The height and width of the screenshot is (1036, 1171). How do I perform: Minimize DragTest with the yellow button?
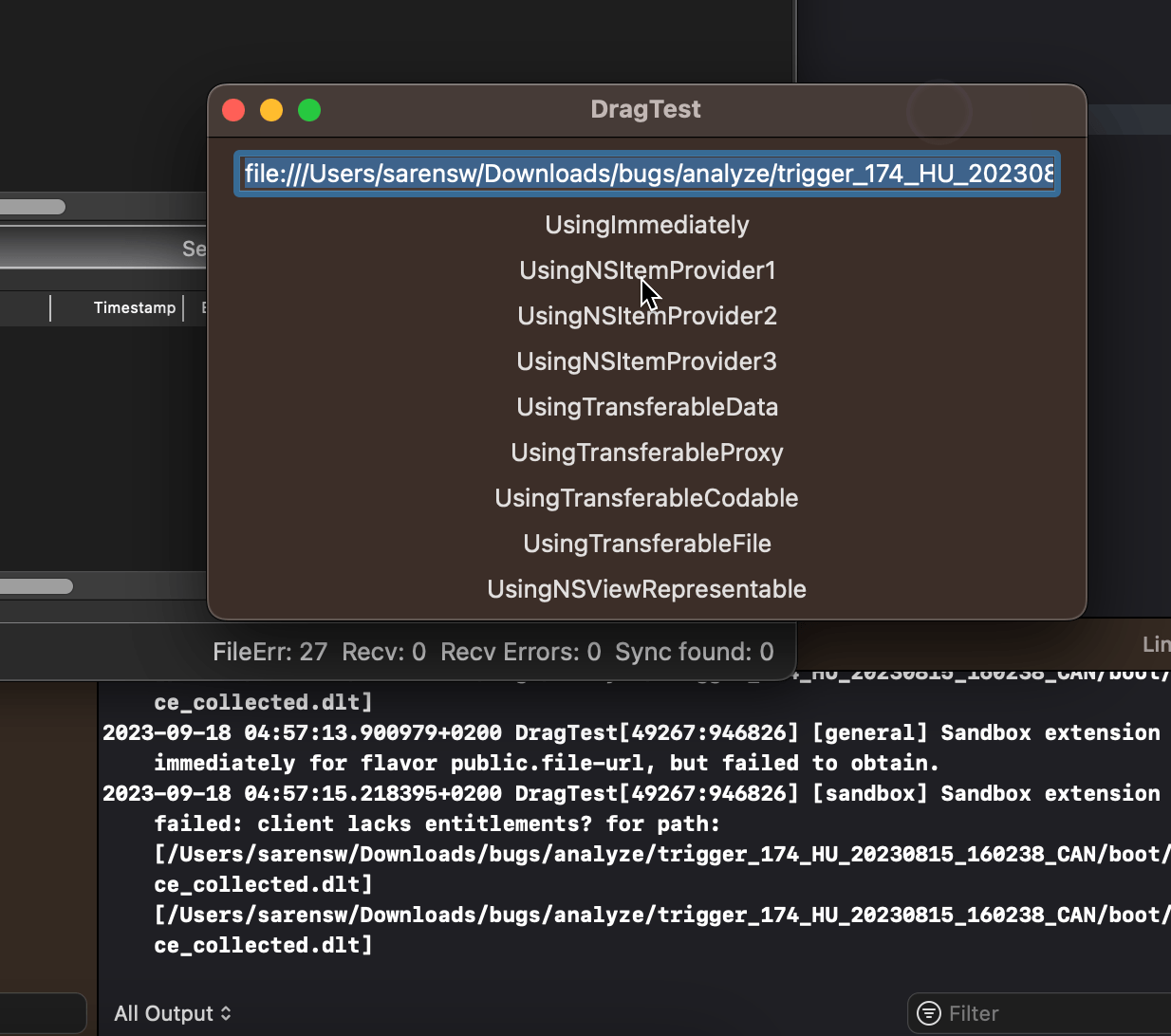coord(271,110)
